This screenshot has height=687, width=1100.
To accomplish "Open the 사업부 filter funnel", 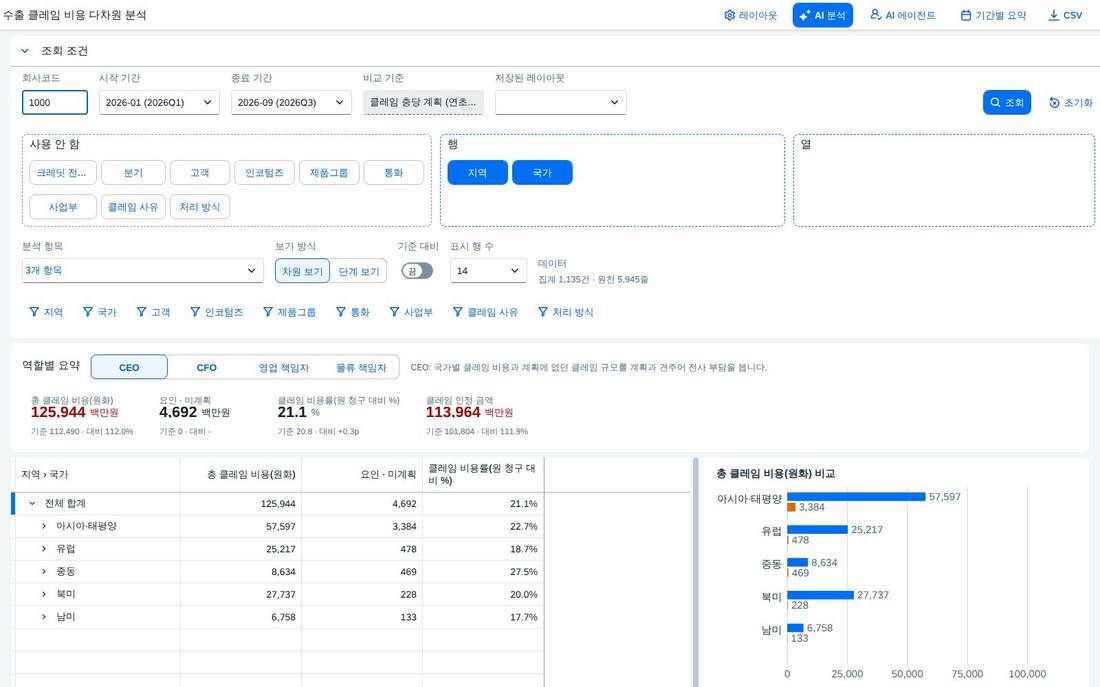I will pos(394,312).
